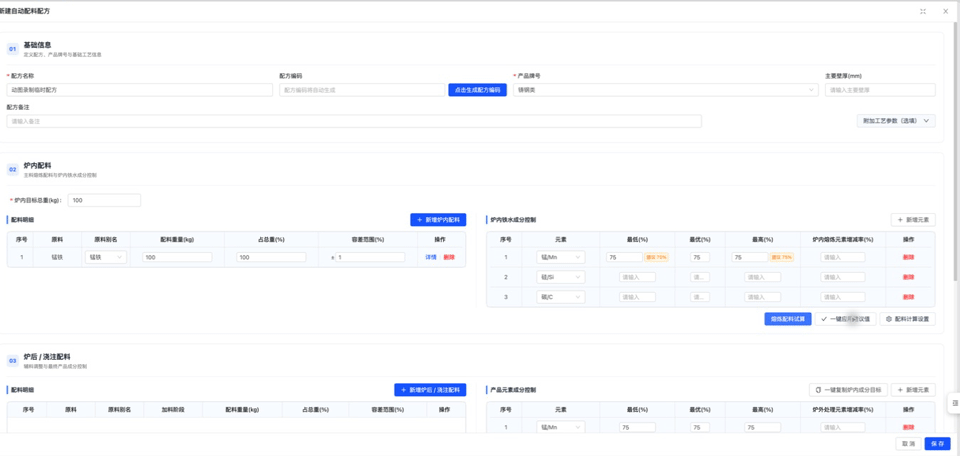Viewport: 960px width, 456px height.
Task: Click 新增炉后 / 浇注配料 button
Action: pos(430,390)
